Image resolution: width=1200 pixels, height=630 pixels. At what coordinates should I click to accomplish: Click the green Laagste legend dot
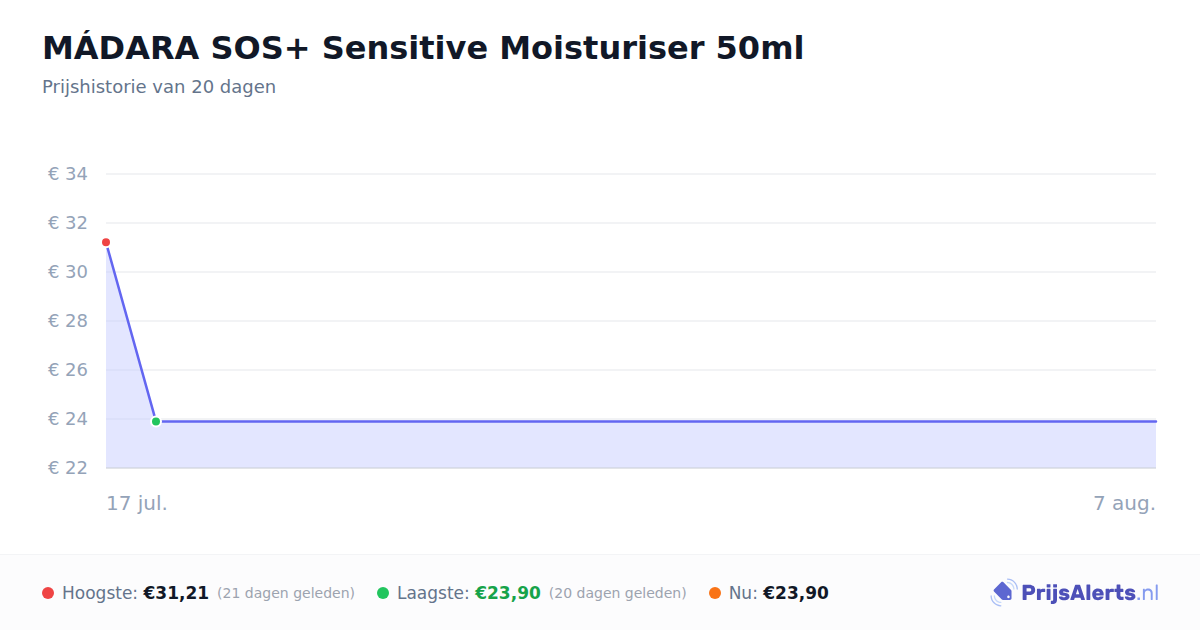(383, 593)
